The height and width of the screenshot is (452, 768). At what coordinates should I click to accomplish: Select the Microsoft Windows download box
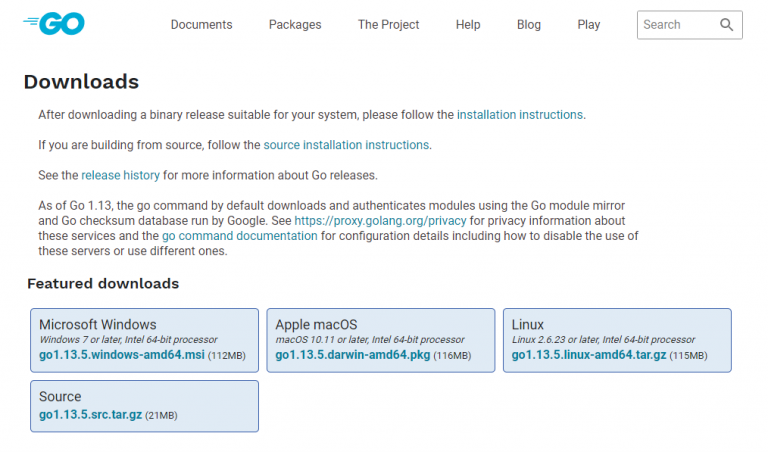click(144, 340)
